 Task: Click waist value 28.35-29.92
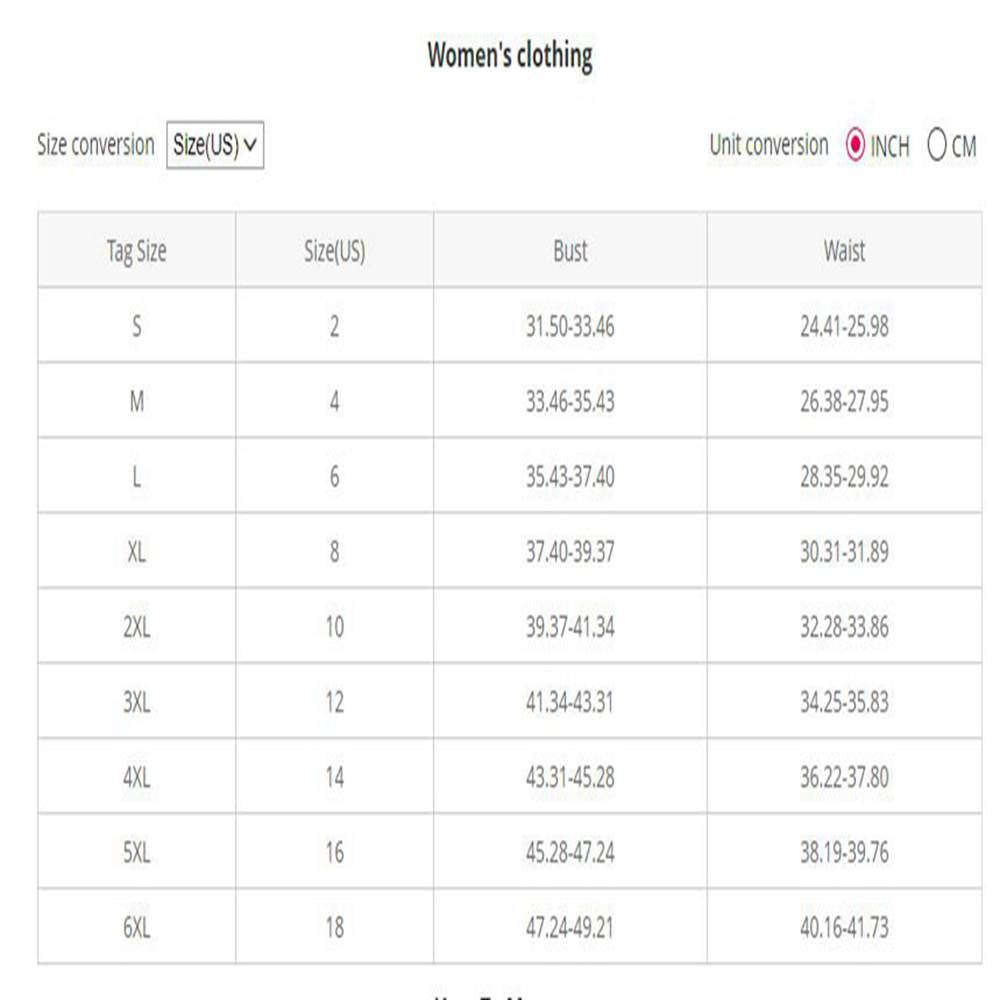pyautogui.click(x=844, y=476)
